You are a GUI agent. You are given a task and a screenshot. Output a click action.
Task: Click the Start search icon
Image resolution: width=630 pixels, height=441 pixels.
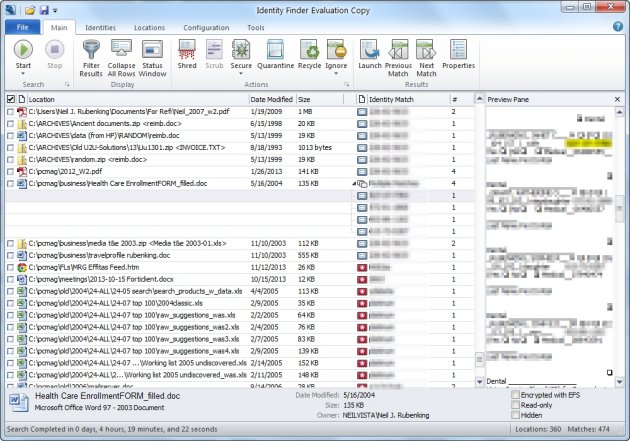[23, 50]
